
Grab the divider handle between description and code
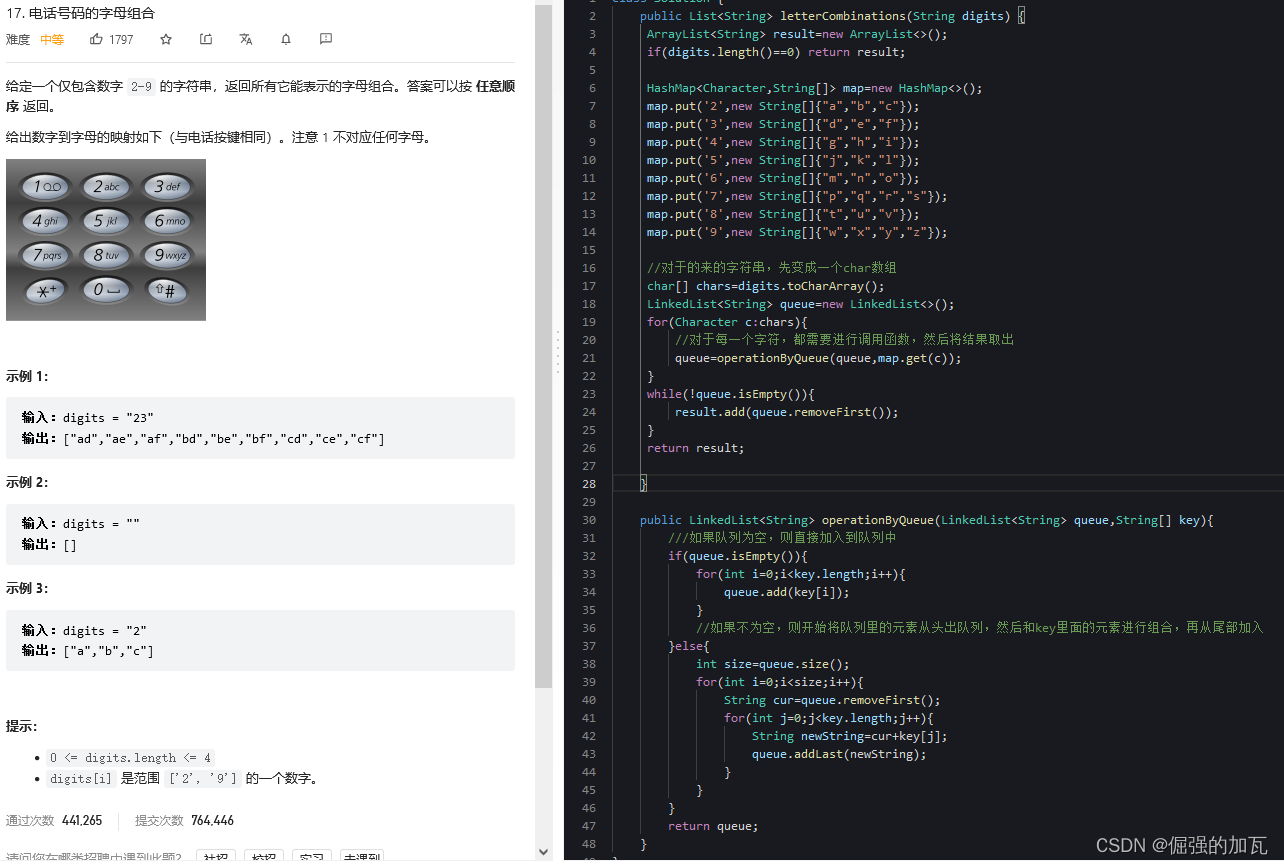(557, 351)
